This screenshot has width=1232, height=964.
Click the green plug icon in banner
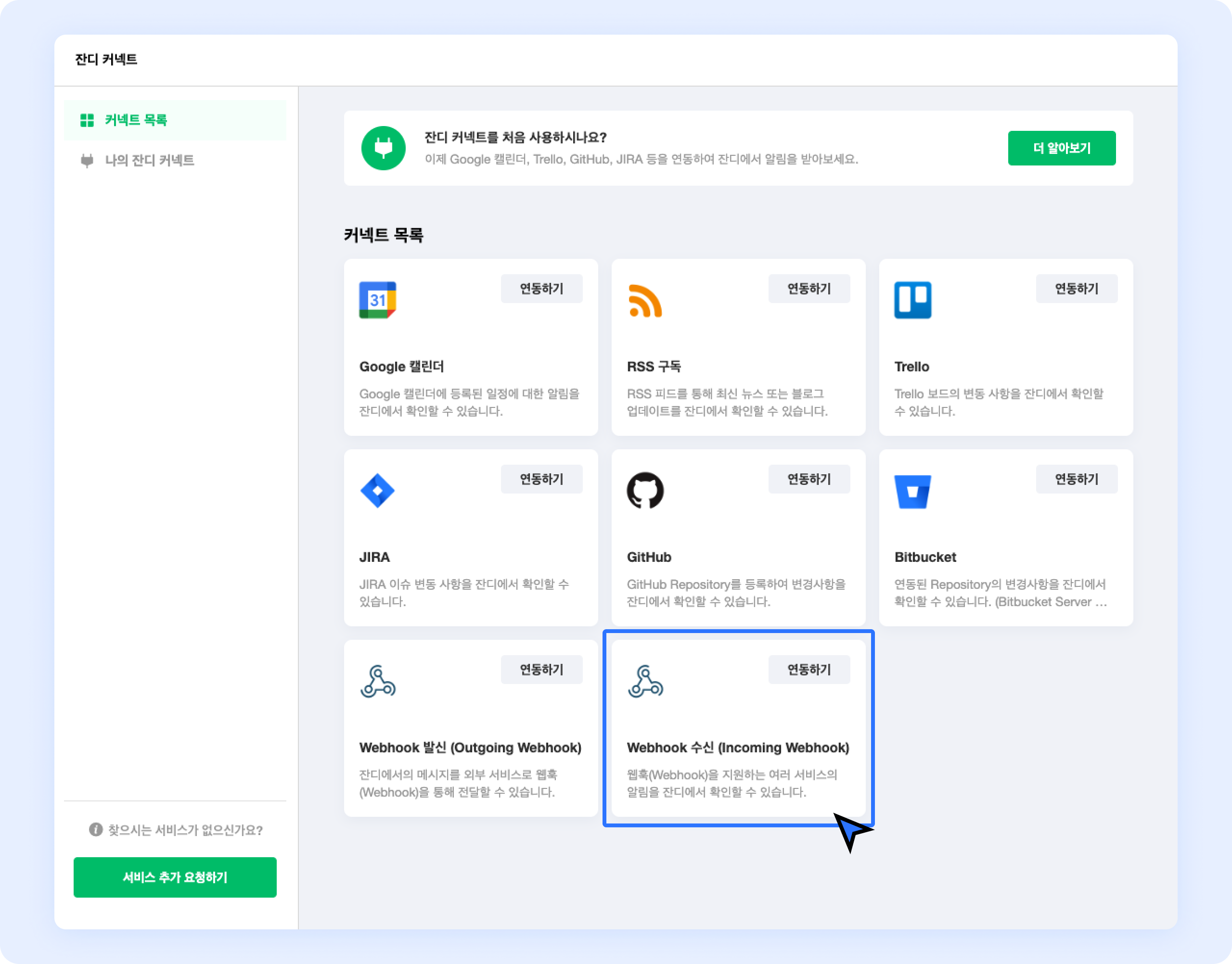pyautogui.click(x=384, y=148)
